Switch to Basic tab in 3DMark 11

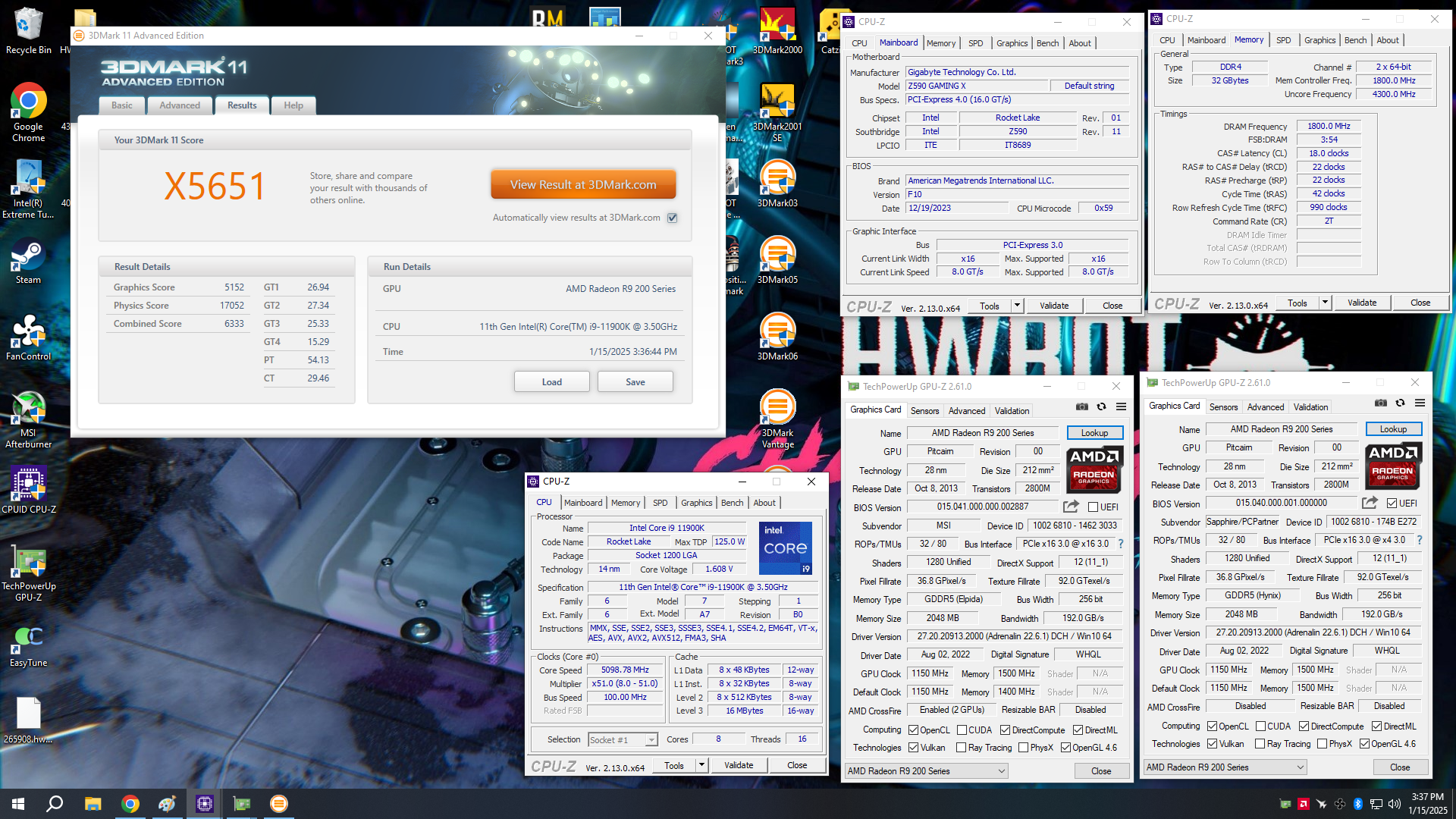coord(122,105)
